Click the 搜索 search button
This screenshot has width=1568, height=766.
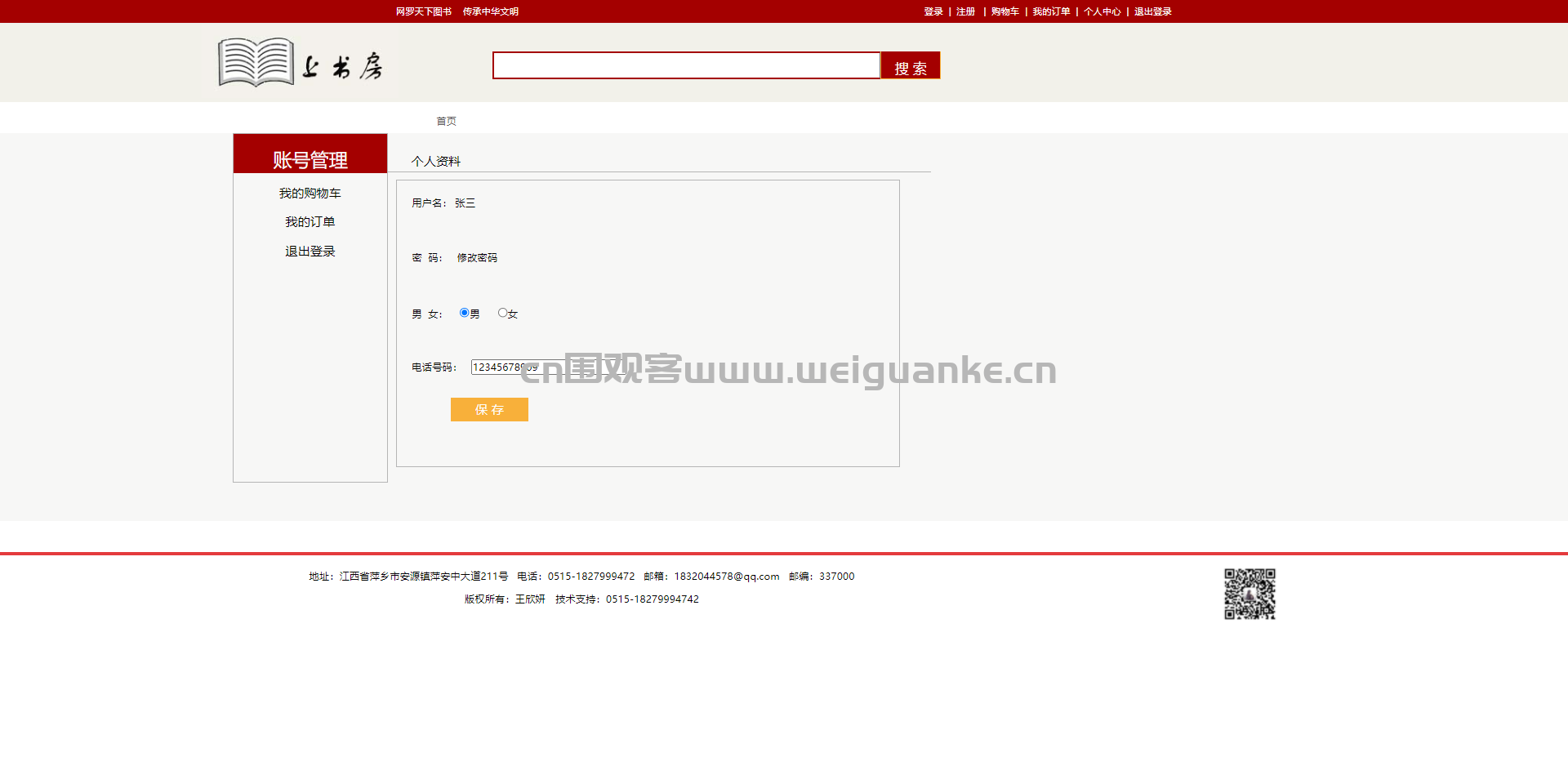(x=911, y=65)
